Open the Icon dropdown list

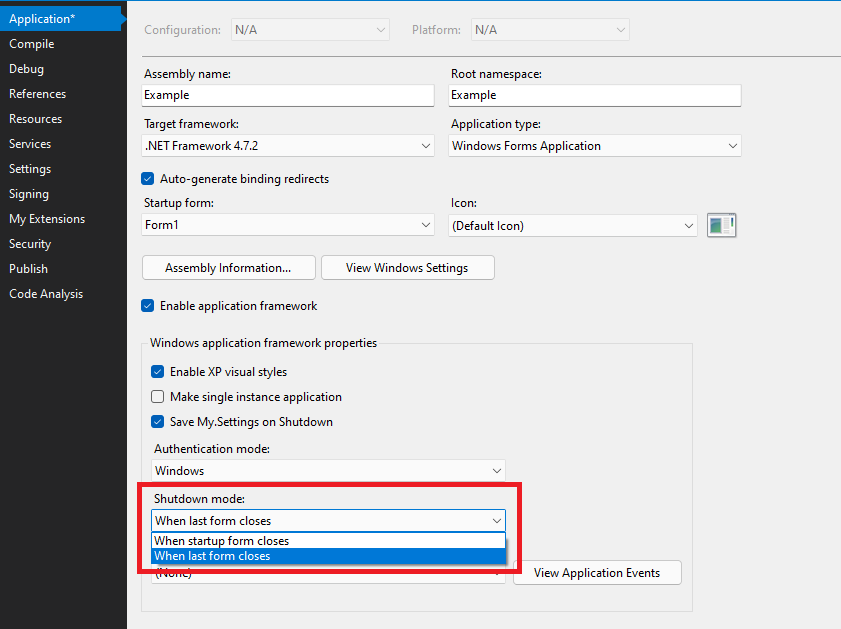coord(573,226)
